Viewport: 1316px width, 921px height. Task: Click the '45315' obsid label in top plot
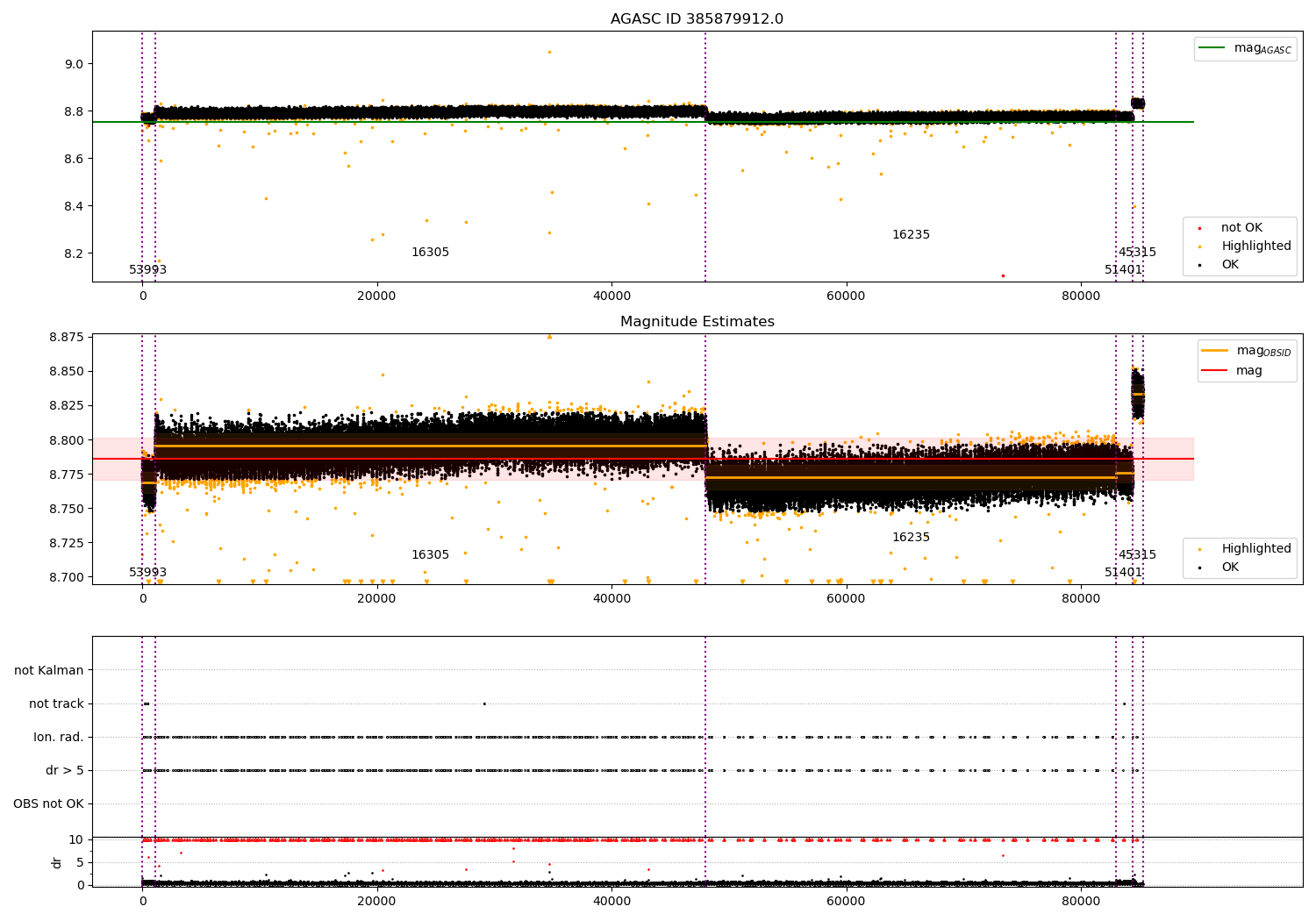(x=1137, y=253)
